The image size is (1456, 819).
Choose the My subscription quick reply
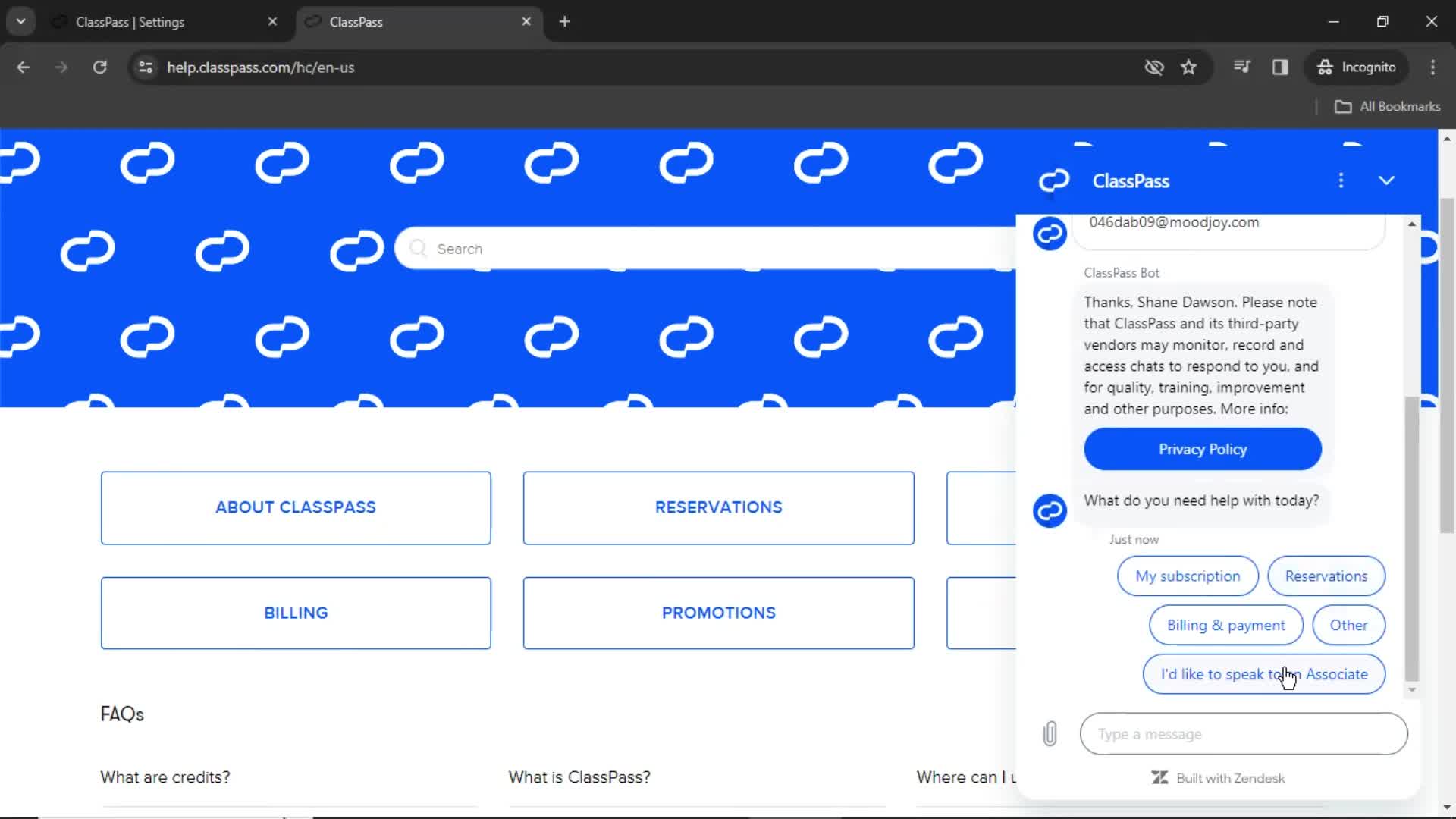pyautogui.click(x=1188, y=576)
